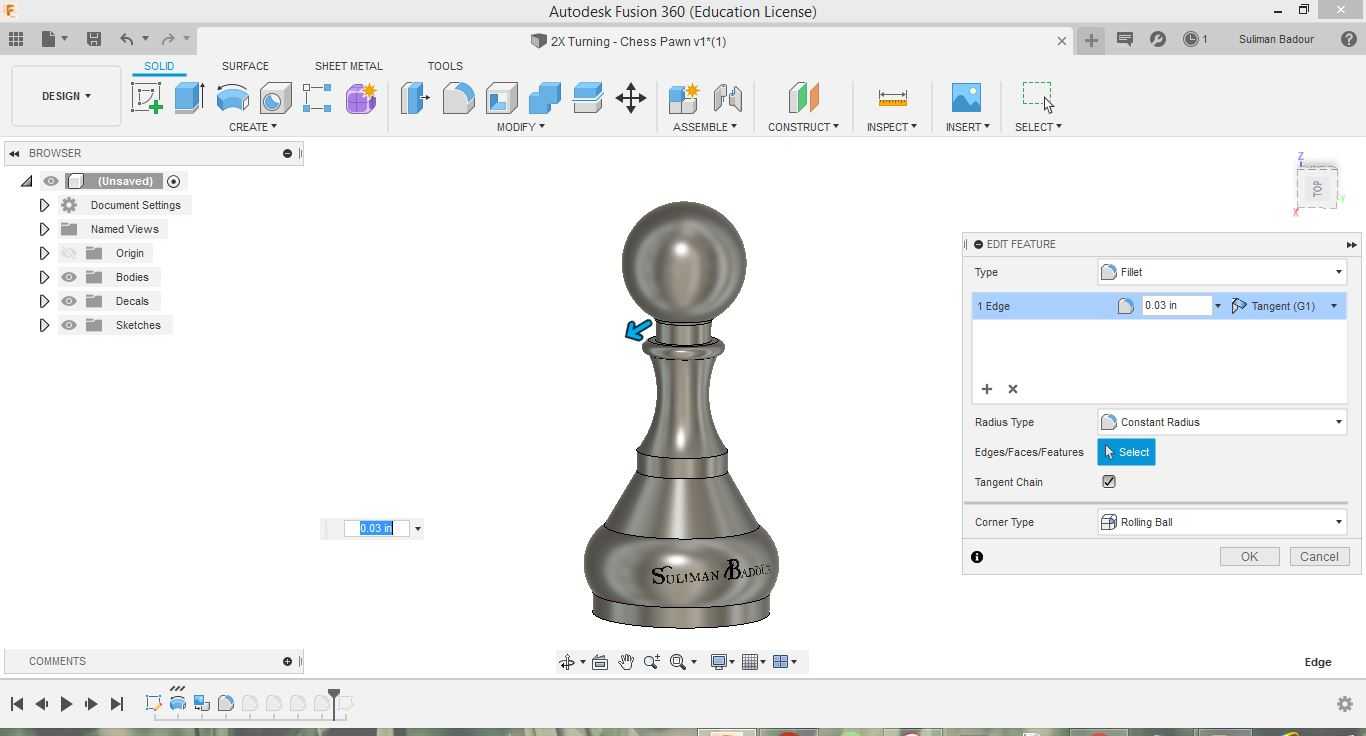Click the Select button for Edges/Faces/Features
The width and height of the screenshot is (1366, 736).
pos(1126,452)
